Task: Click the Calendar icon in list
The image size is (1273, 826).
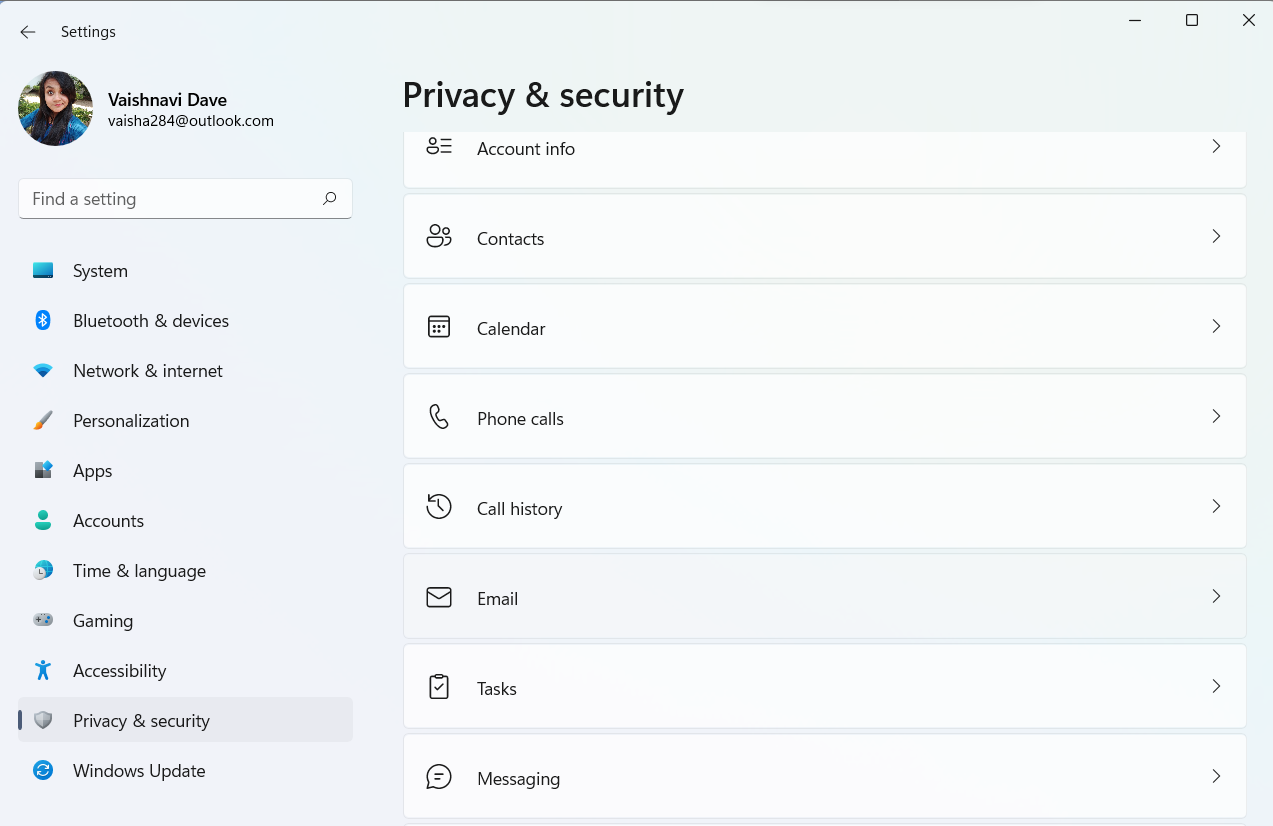Action: 439,327
